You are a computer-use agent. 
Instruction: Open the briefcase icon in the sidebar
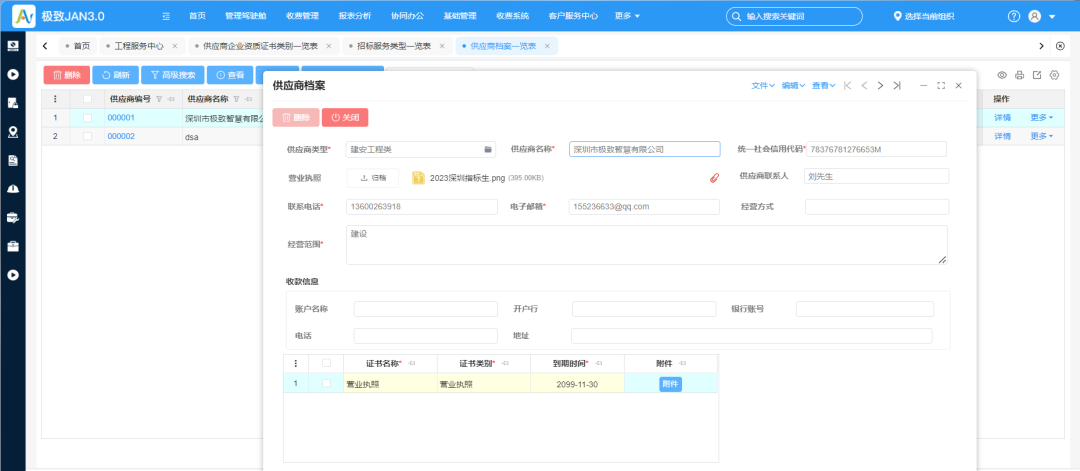pyautogui.click(x=12, y=246)
